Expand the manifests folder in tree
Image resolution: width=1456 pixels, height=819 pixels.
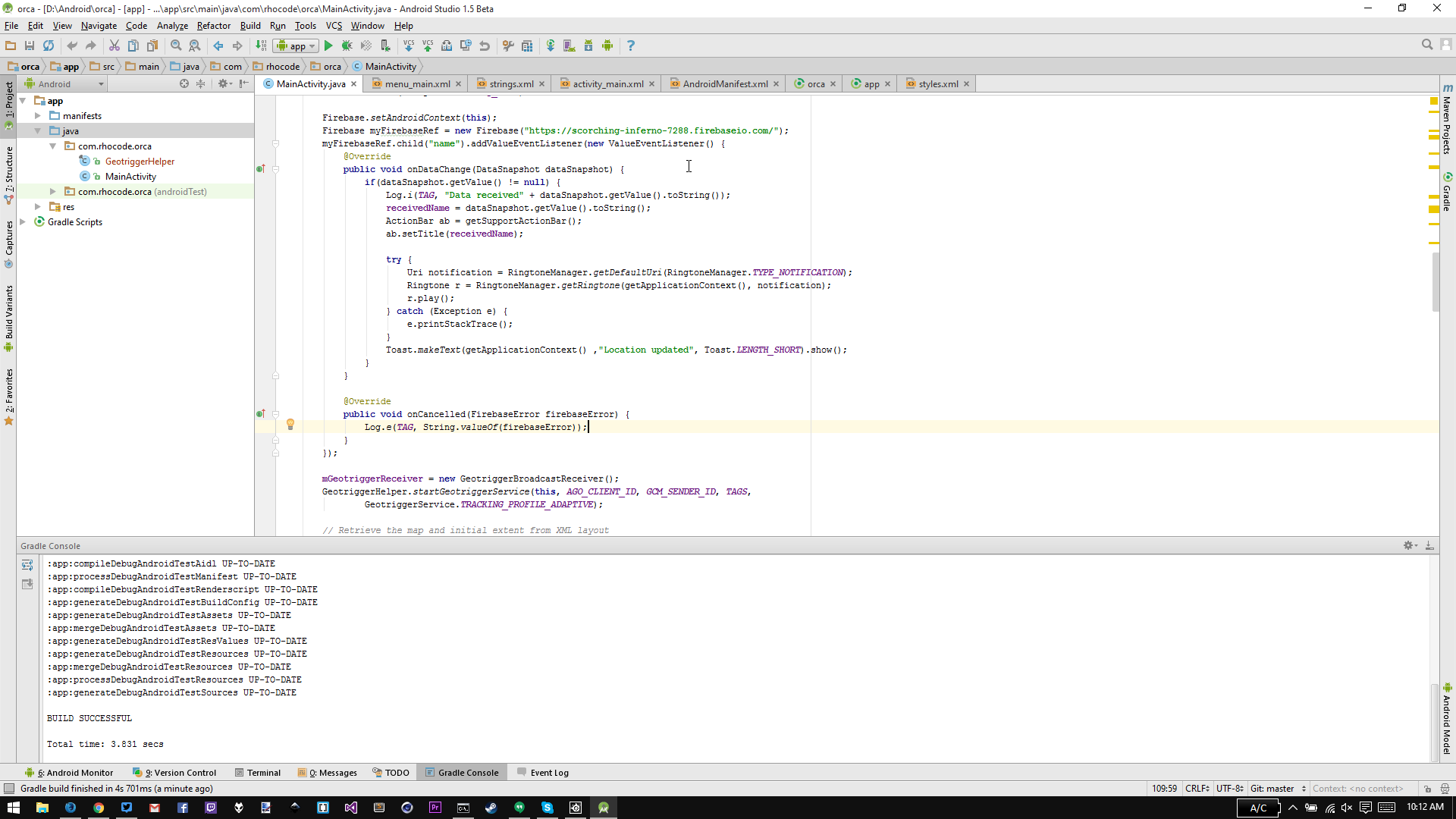click(x=38, y=116)
